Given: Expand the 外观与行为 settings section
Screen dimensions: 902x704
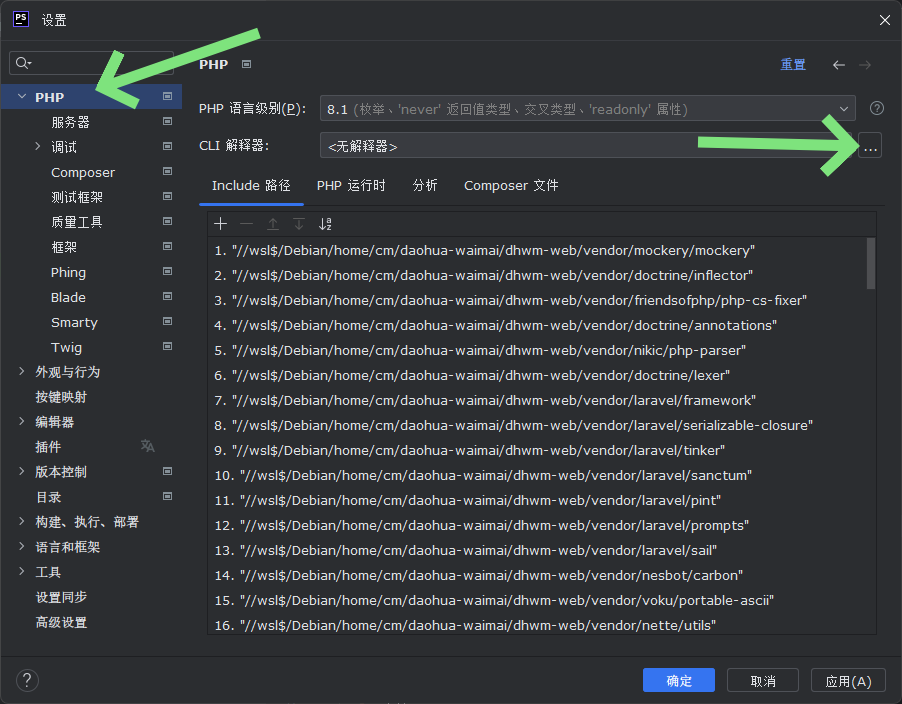Looking at the screenshot, I should [22, 372].
